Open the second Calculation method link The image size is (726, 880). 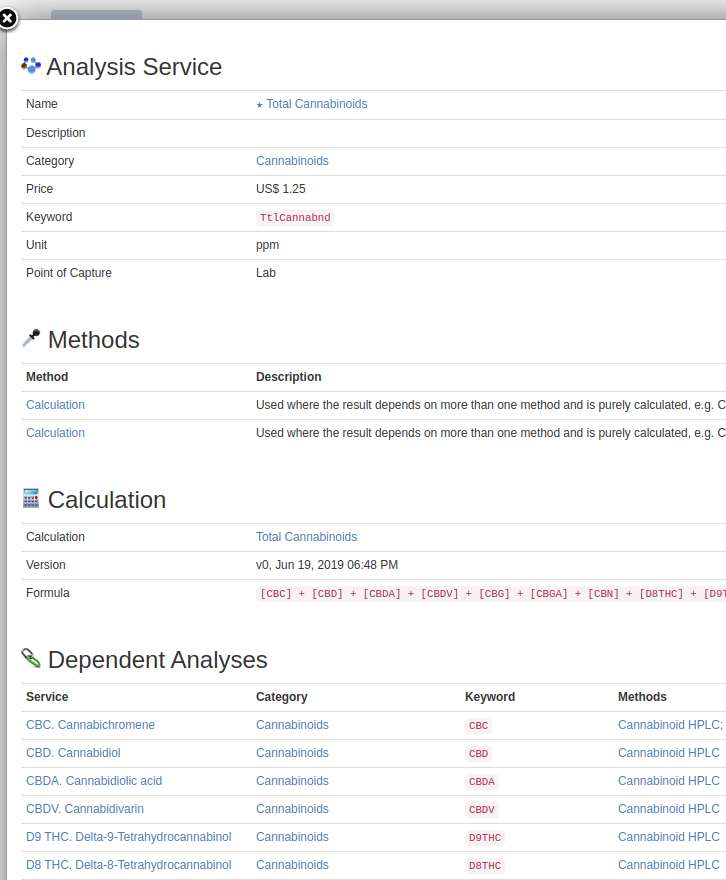pos(55,432)
